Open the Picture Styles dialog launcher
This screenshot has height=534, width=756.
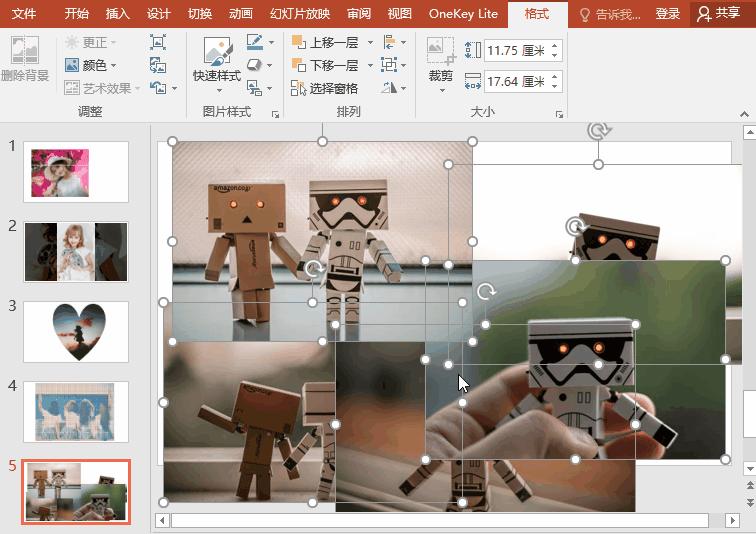[x=276, y=115]
